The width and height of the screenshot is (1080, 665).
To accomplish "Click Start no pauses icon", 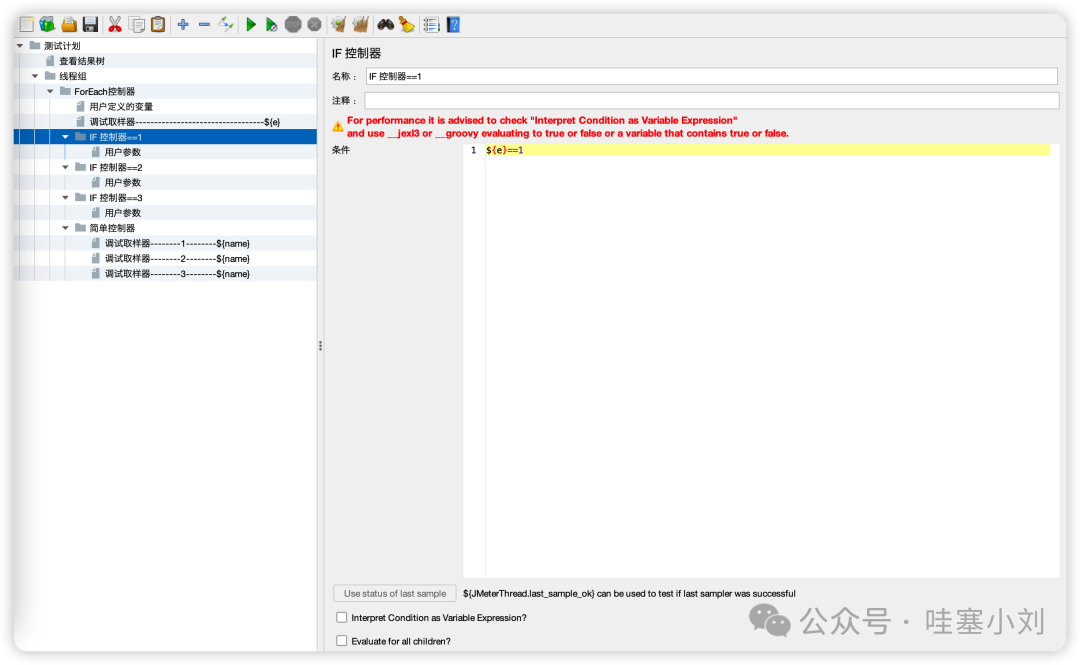I will point(271,25).
